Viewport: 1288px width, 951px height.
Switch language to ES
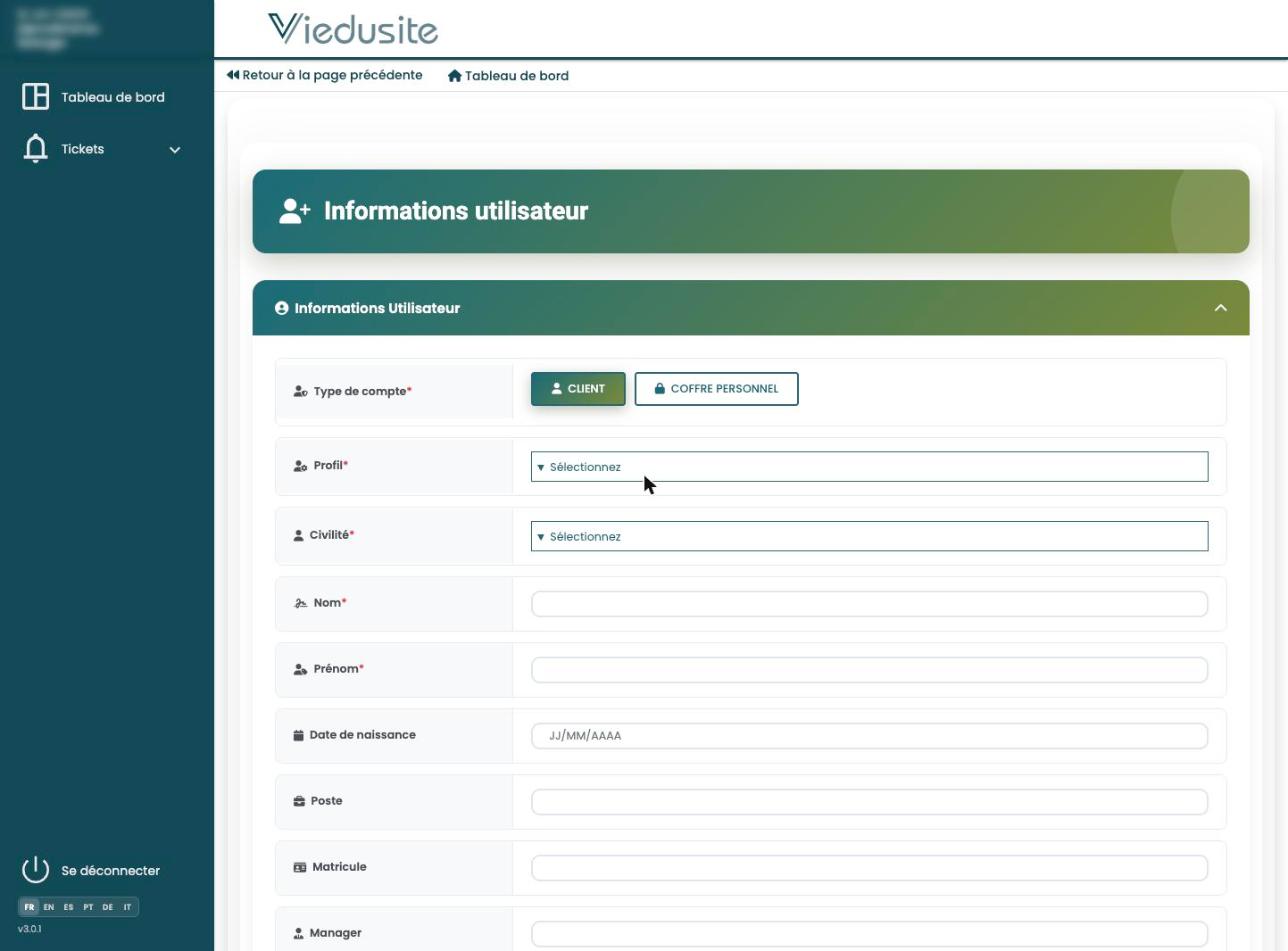click(68, 907)
